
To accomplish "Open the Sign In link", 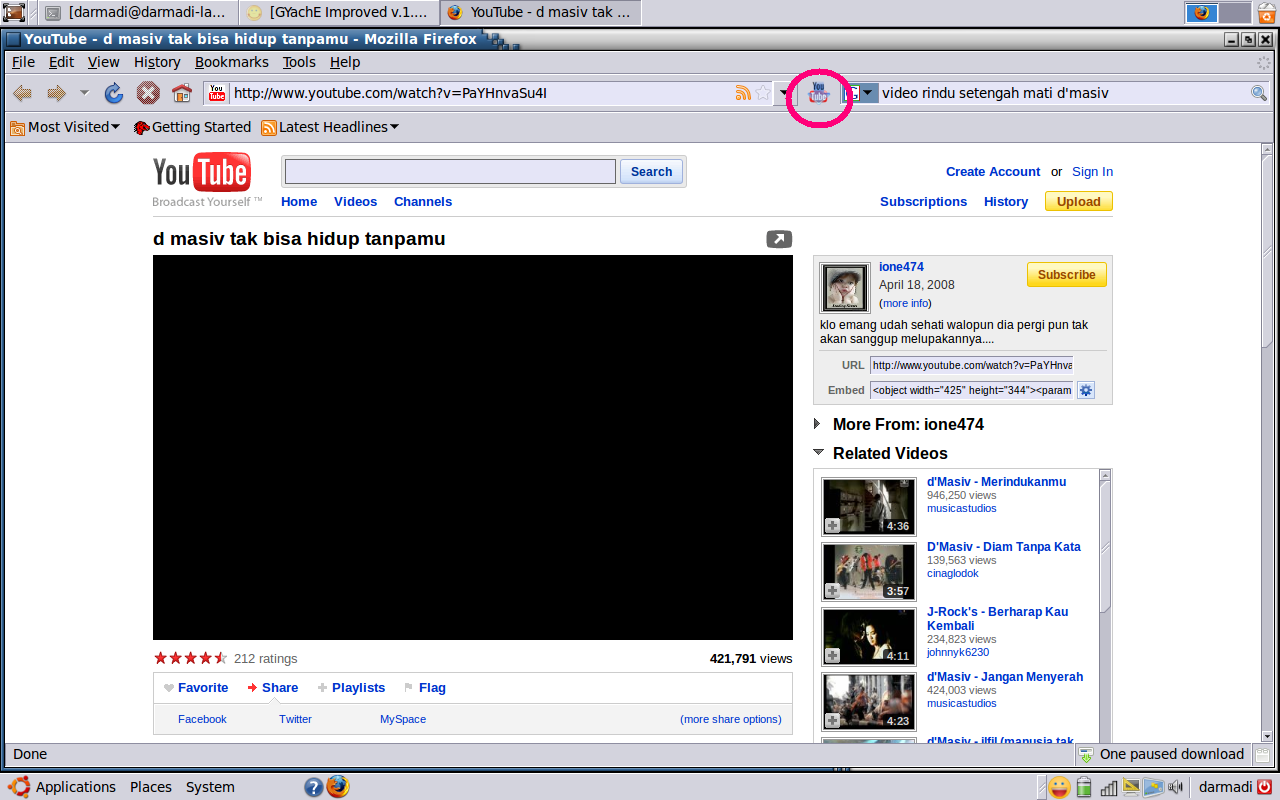I will tap(1092, 172).
